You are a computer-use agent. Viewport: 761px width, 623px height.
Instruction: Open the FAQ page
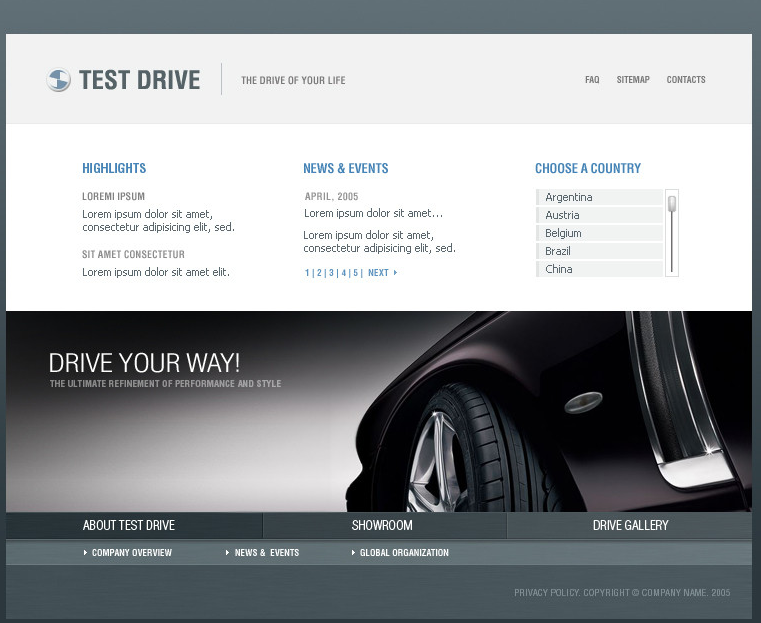point(592,80)
